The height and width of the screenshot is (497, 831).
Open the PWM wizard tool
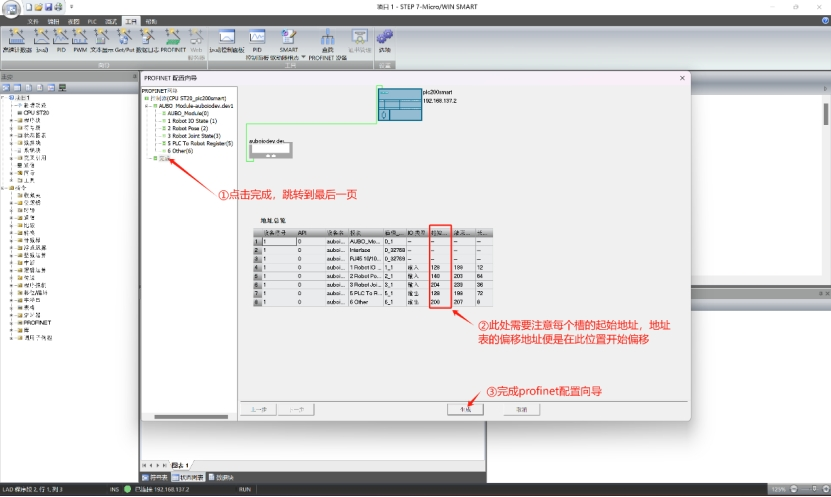tap(80, 38)
